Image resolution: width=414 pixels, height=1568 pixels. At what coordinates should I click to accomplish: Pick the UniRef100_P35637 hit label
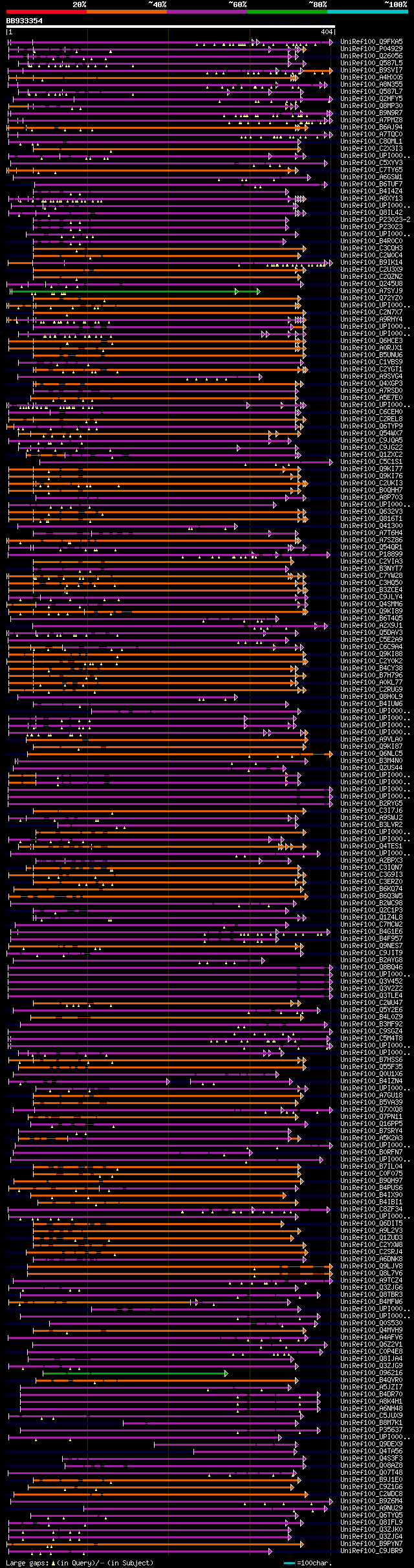(x=371, y=1430)
